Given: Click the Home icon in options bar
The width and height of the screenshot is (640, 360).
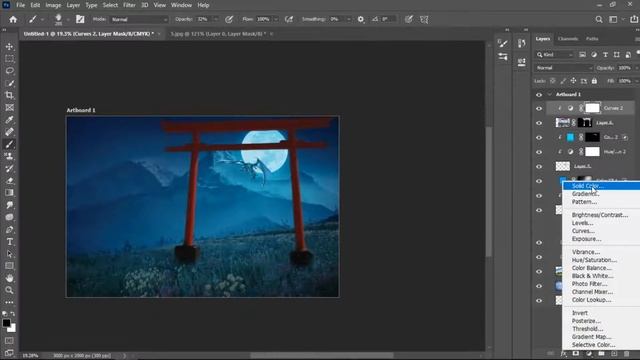Looking at the screenshot, I should [13, 19].
